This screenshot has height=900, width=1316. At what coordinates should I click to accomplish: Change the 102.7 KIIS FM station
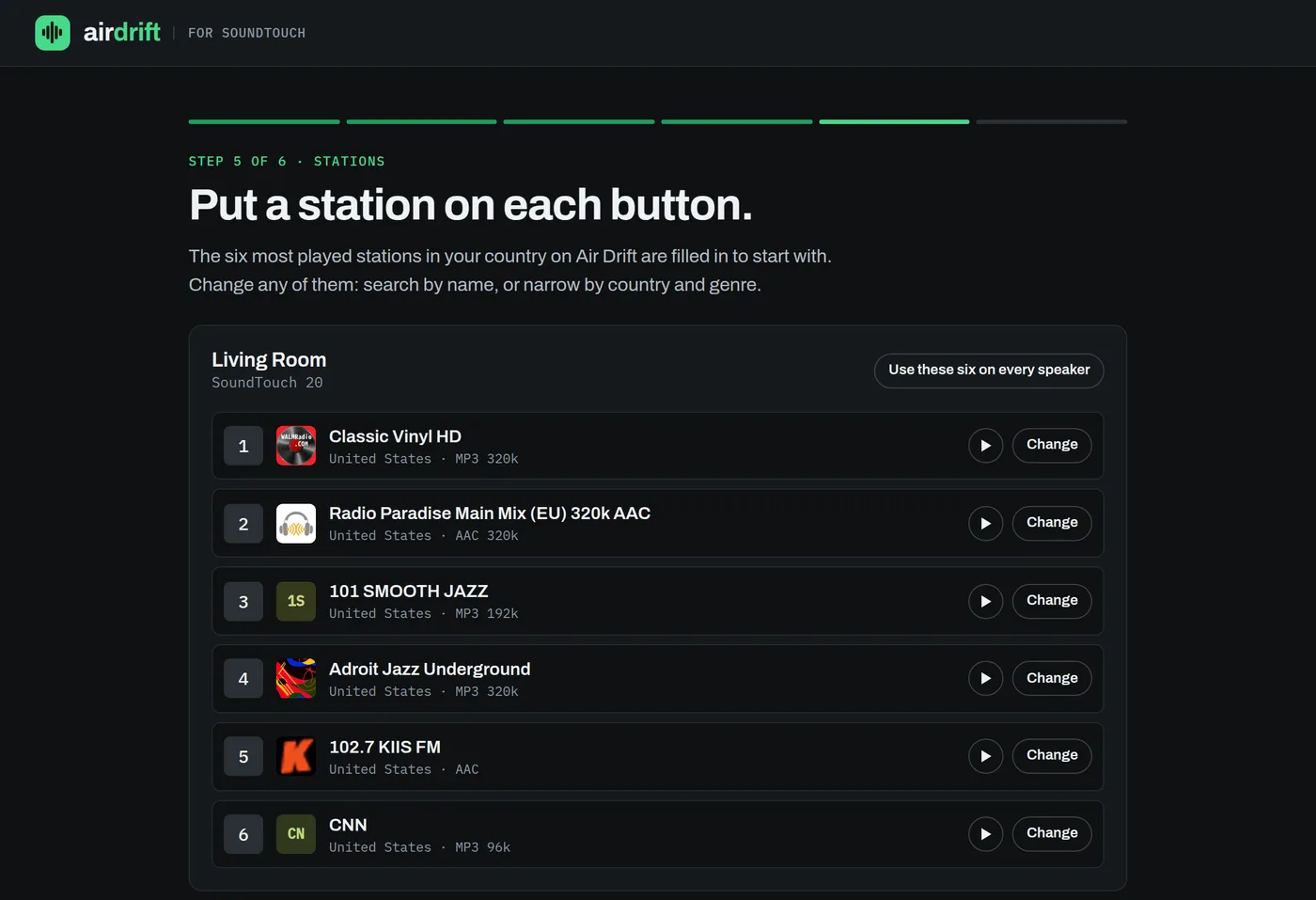(x=1052, y=755)
